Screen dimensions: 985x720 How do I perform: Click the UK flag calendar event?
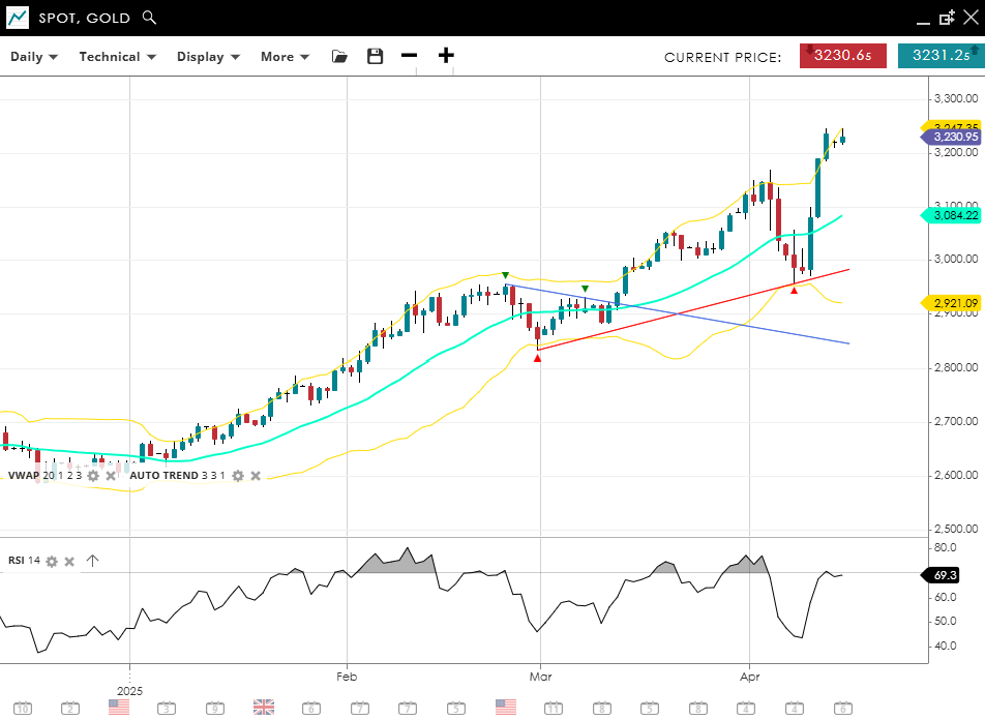(x=264, y=707)
